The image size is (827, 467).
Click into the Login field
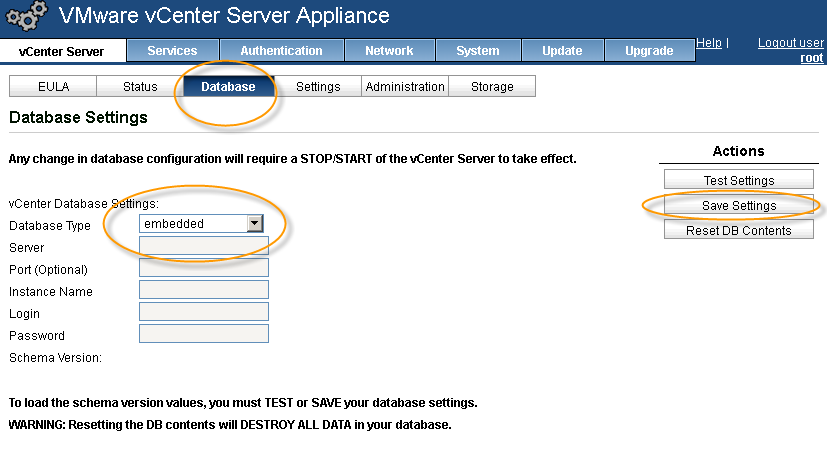pos(204,311)
